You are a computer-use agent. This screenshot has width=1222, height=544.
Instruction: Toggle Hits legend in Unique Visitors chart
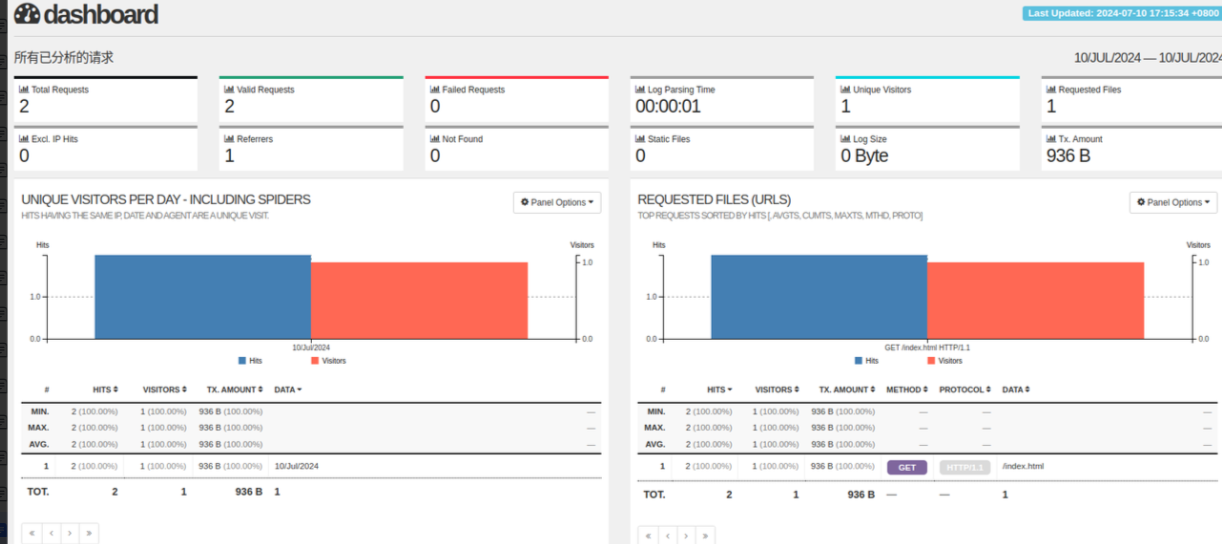pos(250,360)
